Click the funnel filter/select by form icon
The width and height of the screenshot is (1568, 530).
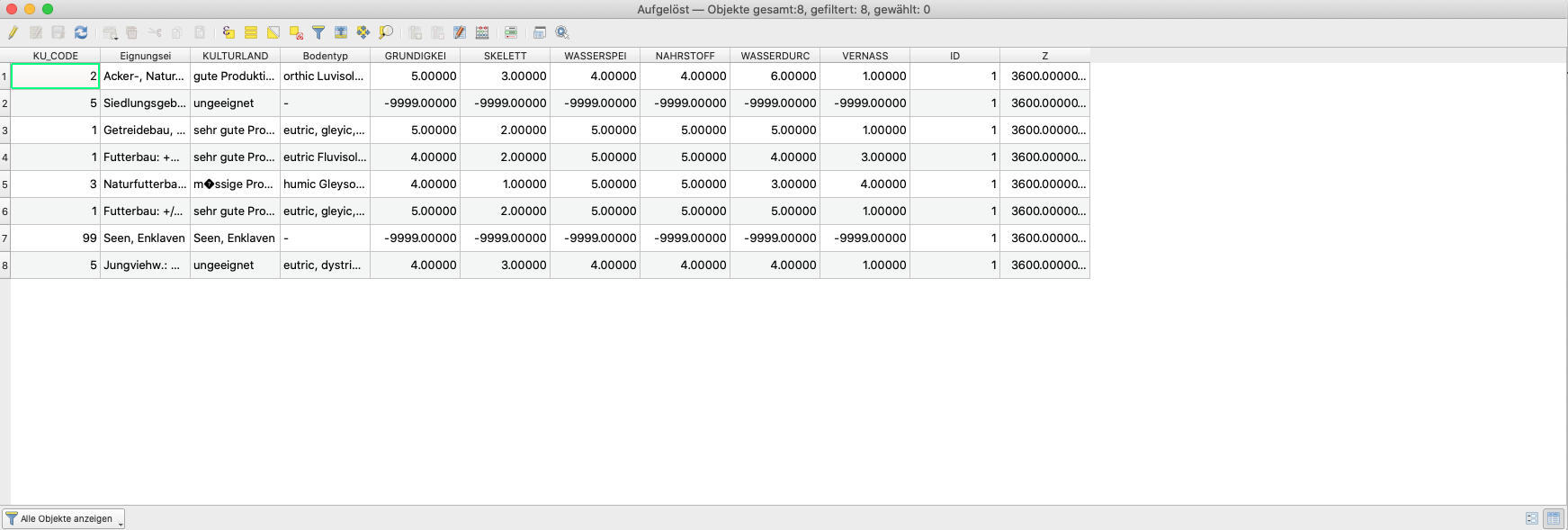pos(318,32)
